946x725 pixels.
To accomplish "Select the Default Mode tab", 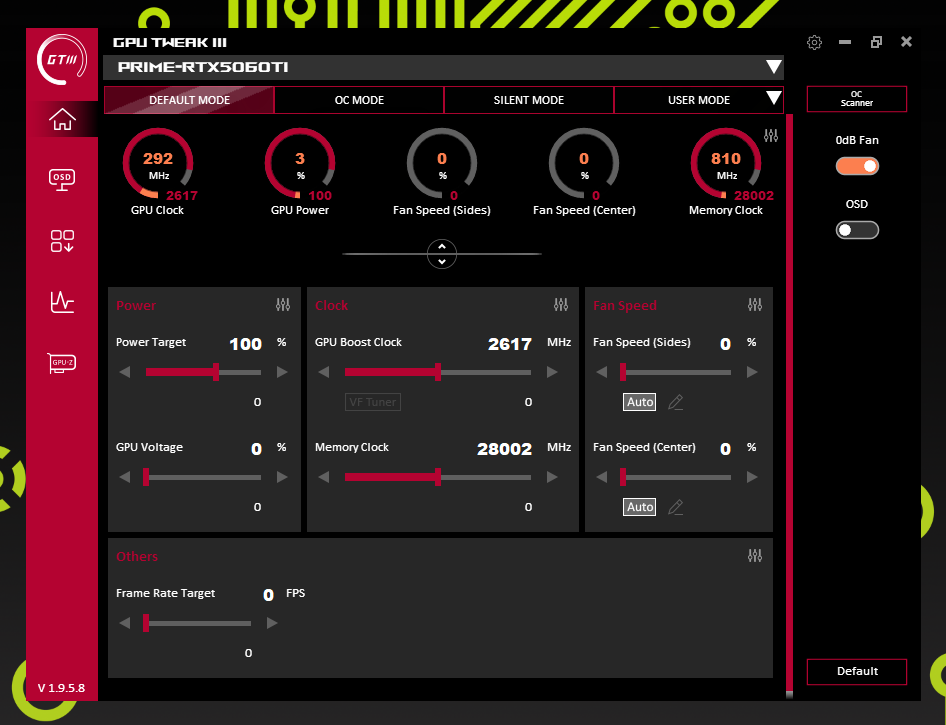I will [189, 100].
